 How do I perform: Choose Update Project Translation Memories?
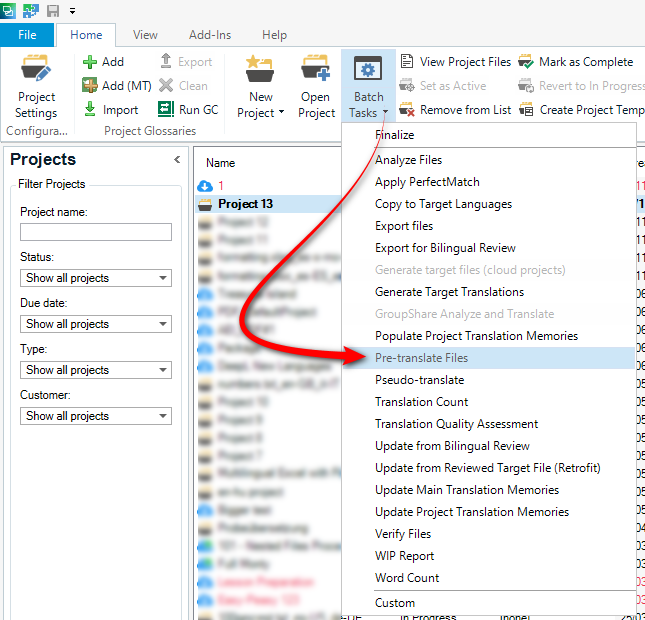(x=489, y=512)
